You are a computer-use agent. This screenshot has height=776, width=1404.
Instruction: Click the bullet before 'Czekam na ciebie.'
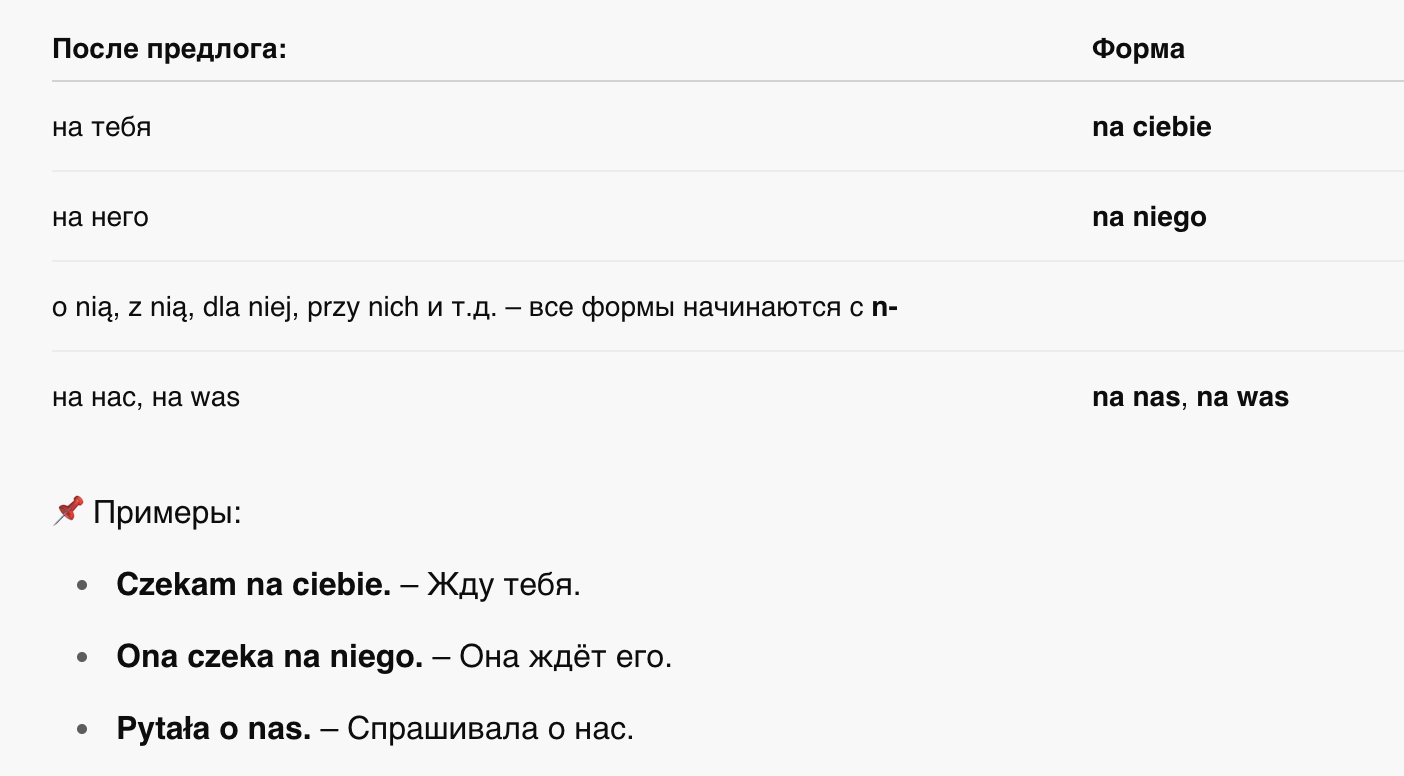(83, 586)
